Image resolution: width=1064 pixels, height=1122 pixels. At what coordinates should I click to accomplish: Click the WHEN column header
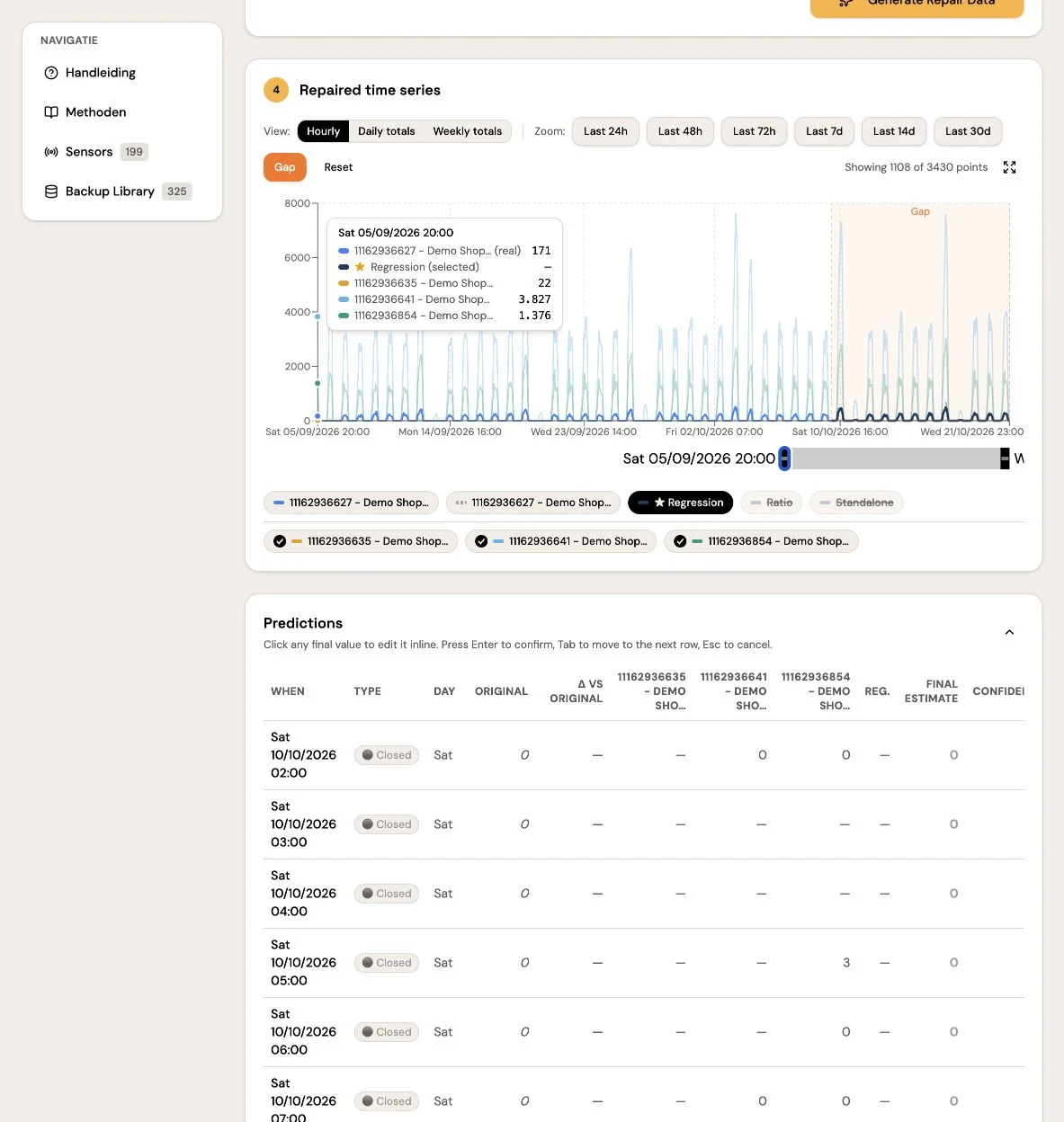(x=288, y=691)
